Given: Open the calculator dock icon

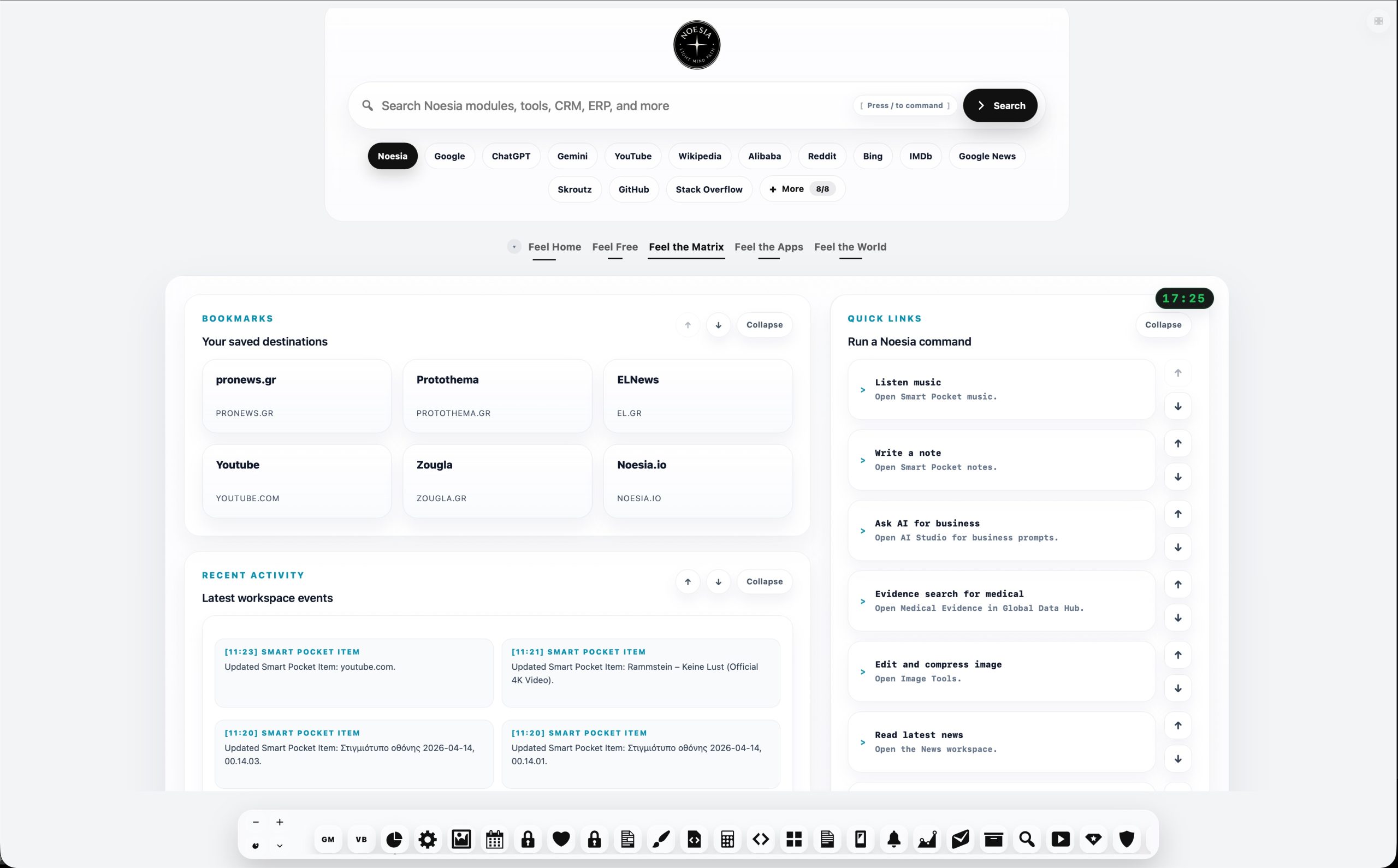Looking at the screenshot, I should pyautogui.click(x=727, y=839).
